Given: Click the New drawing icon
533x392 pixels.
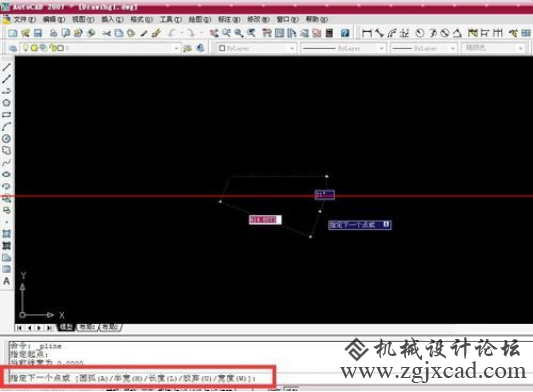Looking at the screenshot, I should point(13,33).
